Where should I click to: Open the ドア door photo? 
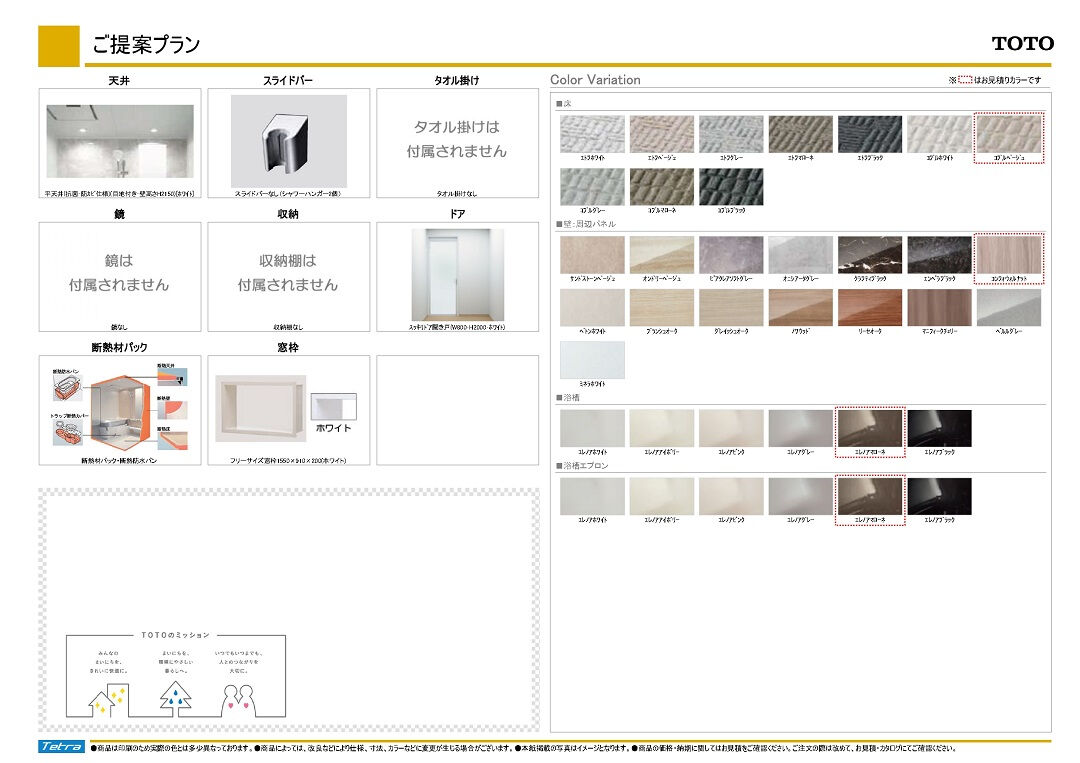(457, 274)
